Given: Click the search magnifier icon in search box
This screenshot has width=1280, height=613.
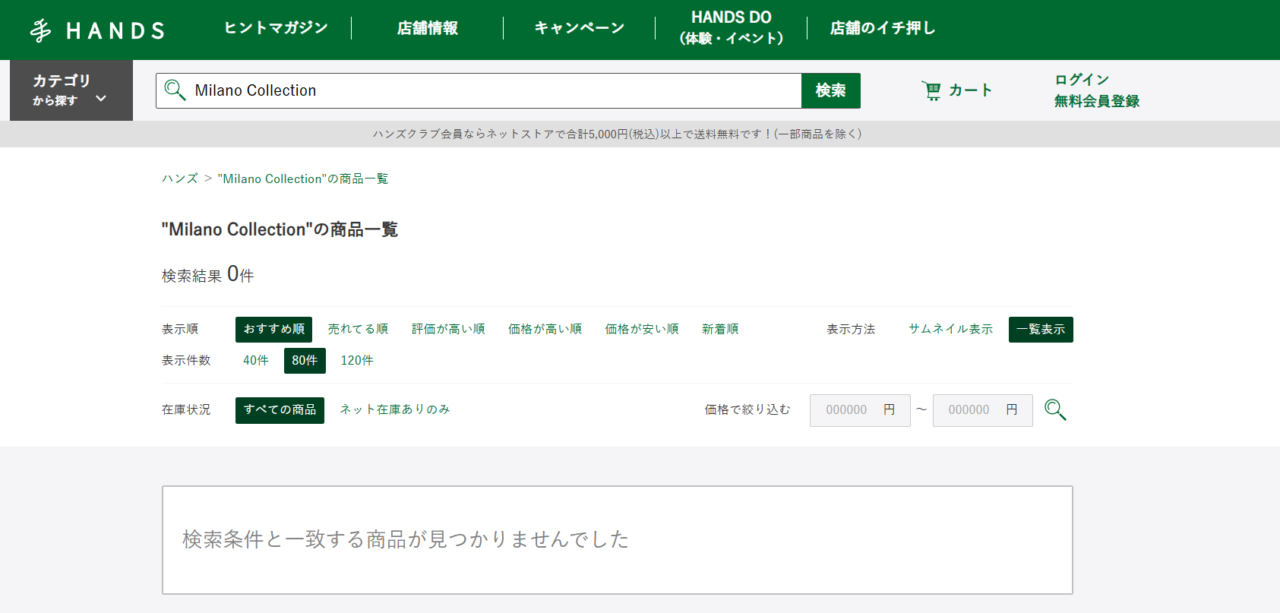Looking at the screenshot, I should click(175, 90).
